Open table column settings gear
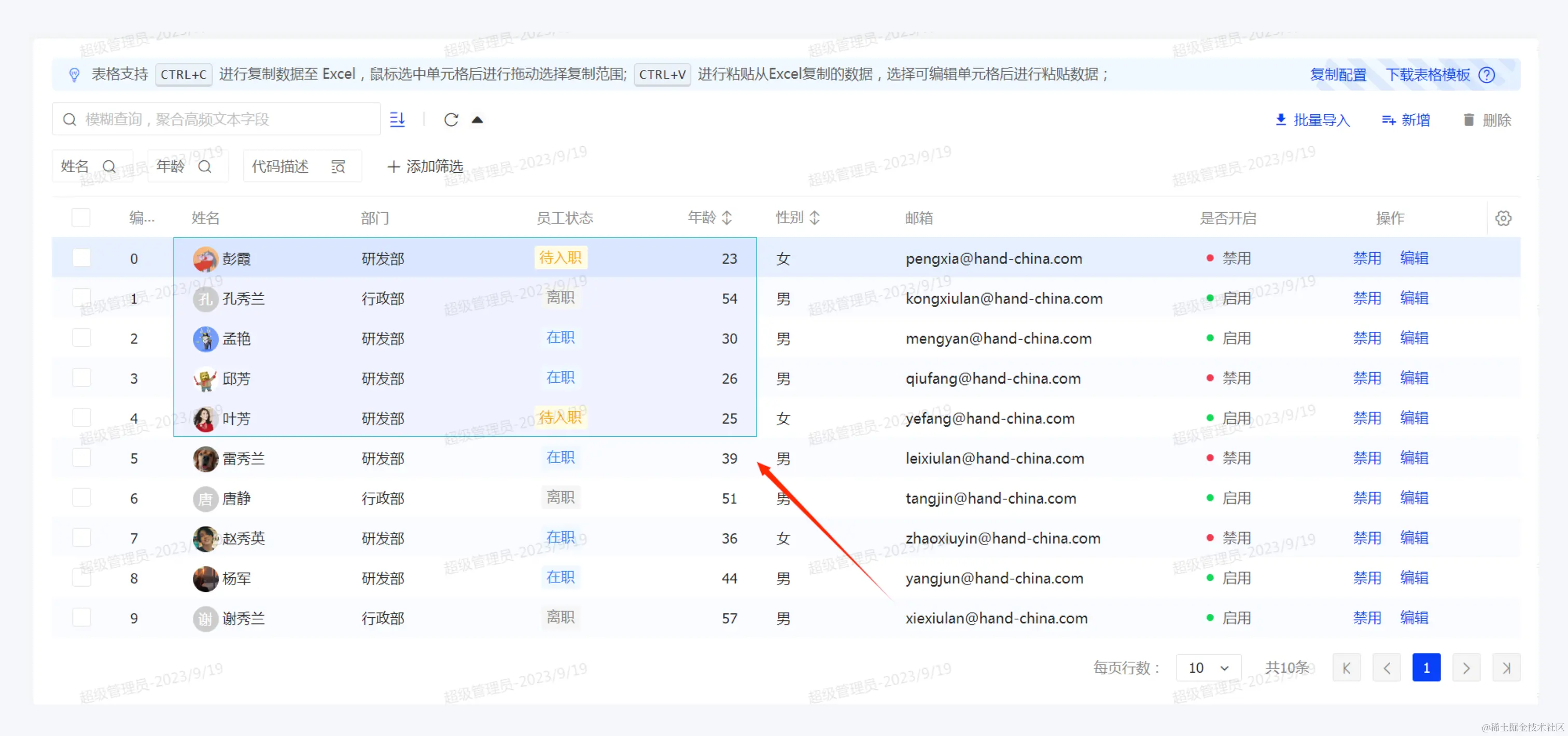 point(1503,218)
